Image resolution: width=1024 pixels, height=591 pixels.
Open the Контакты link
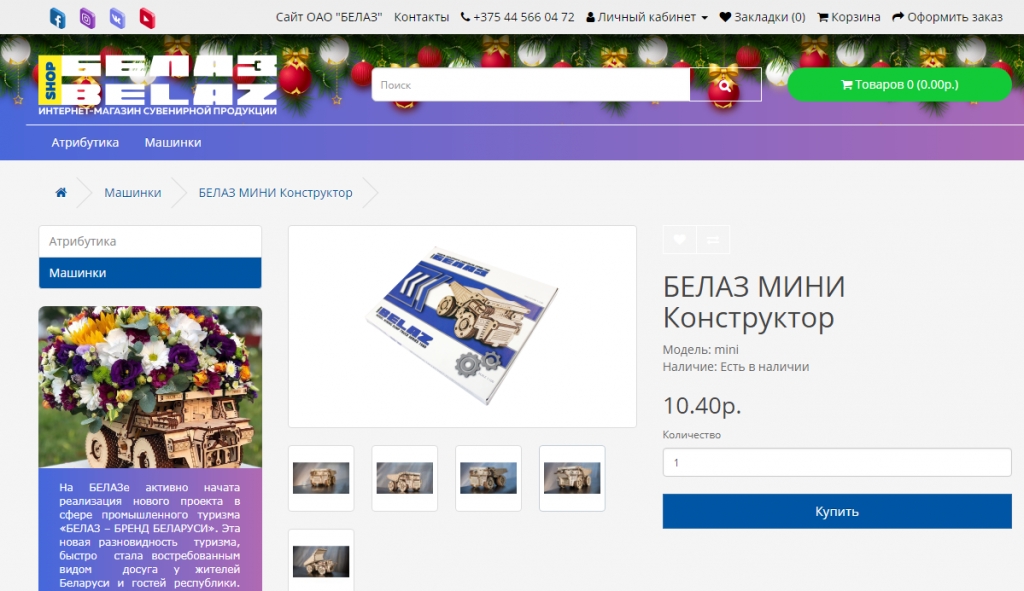pyautogui.click(x=421, y=17)
